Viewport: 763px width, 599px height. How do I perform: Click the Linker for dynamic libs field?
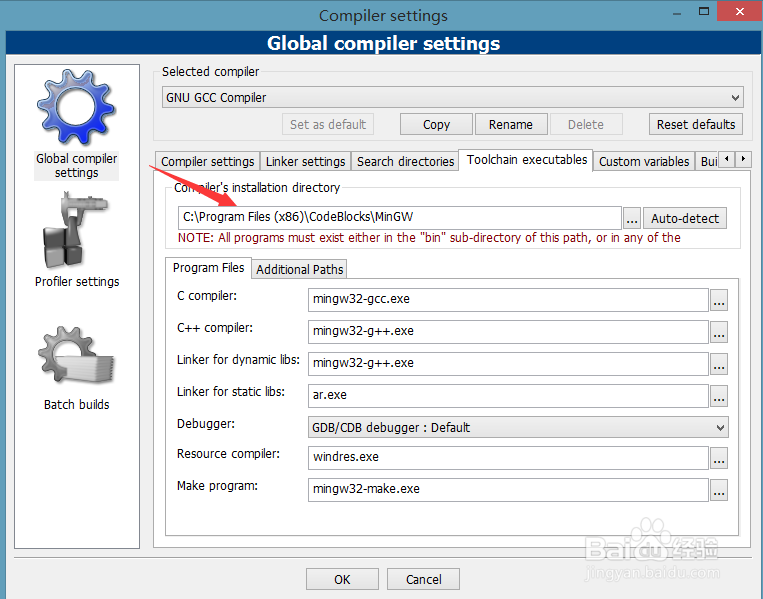point(508,363)
